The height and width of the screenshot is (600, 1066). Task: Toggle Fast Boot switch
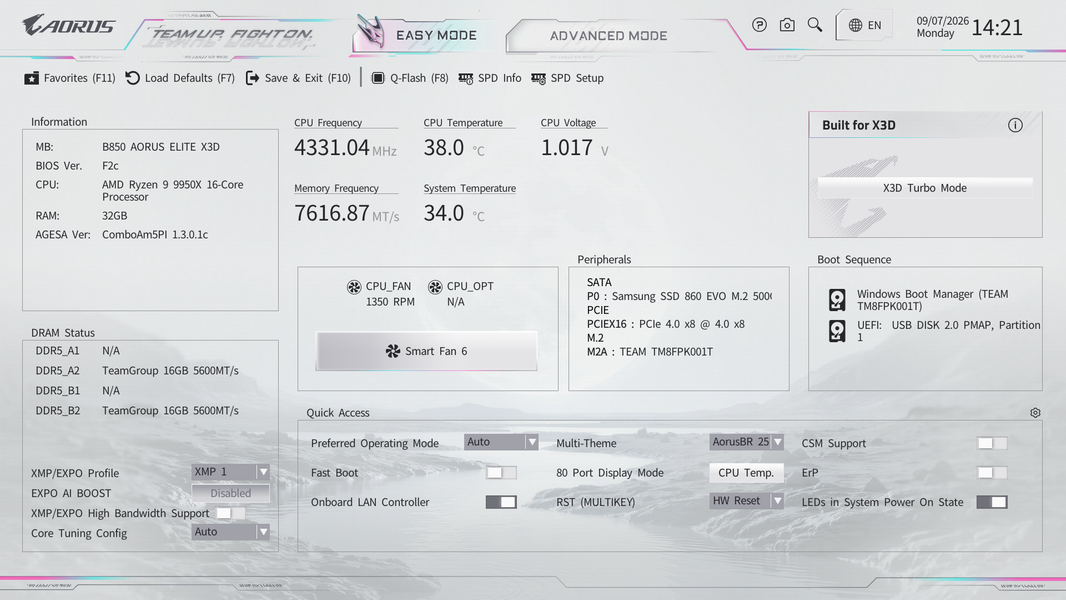coord(501,472)
